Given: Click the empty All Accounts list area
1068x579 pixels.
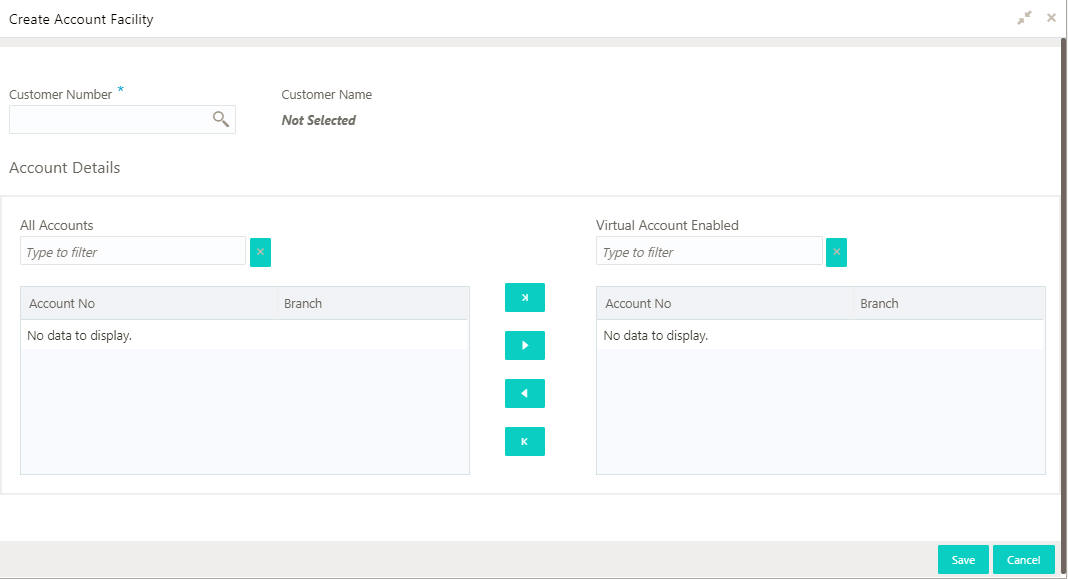Looking at the screenshot, I should pyautogui.click(x=245, y=411).
